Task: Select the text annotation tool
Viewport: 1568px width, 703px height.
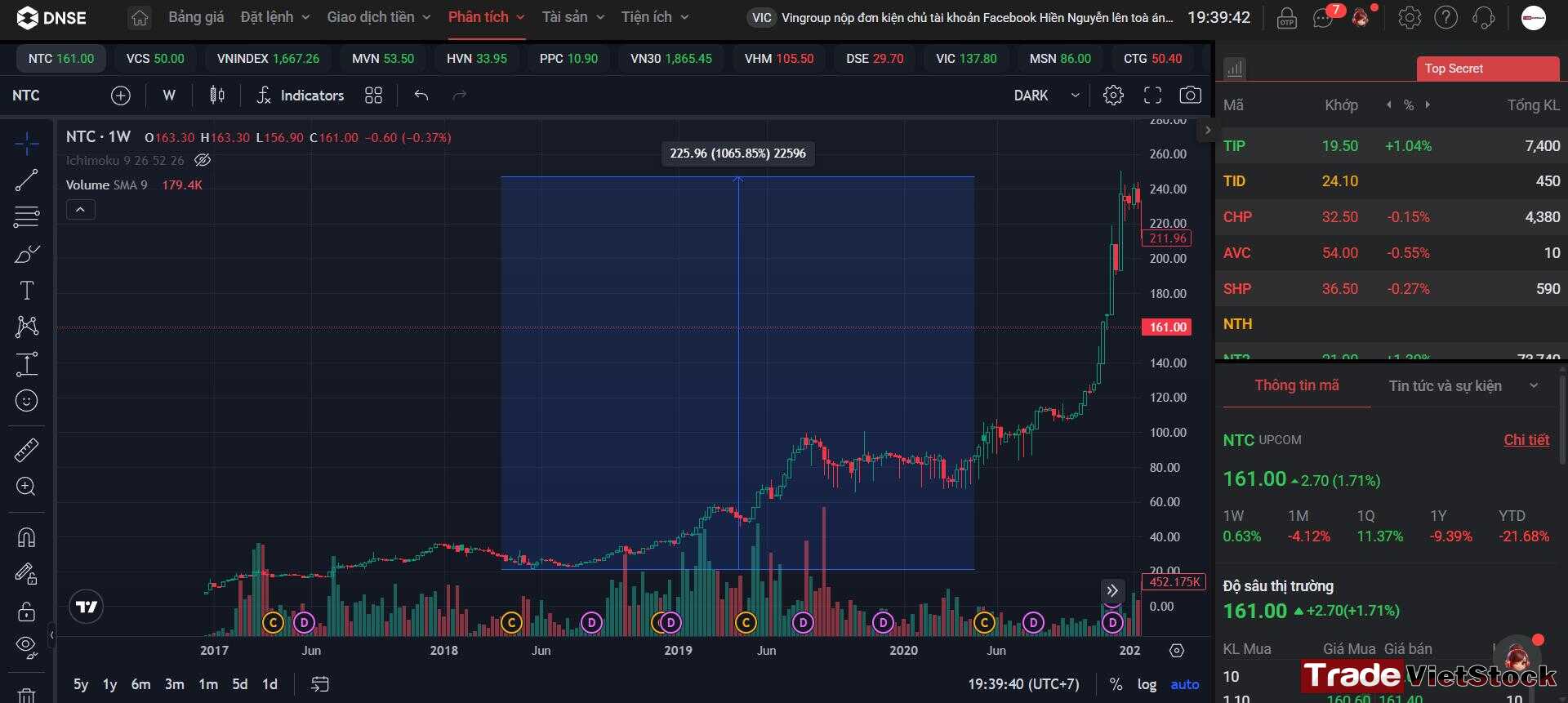Action: point(26,290)
